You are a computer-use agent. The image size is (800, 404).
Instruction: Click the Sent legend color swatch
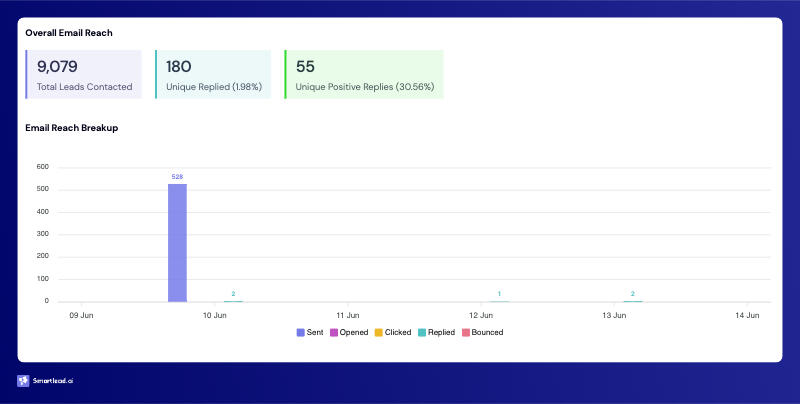pos(301,332)
